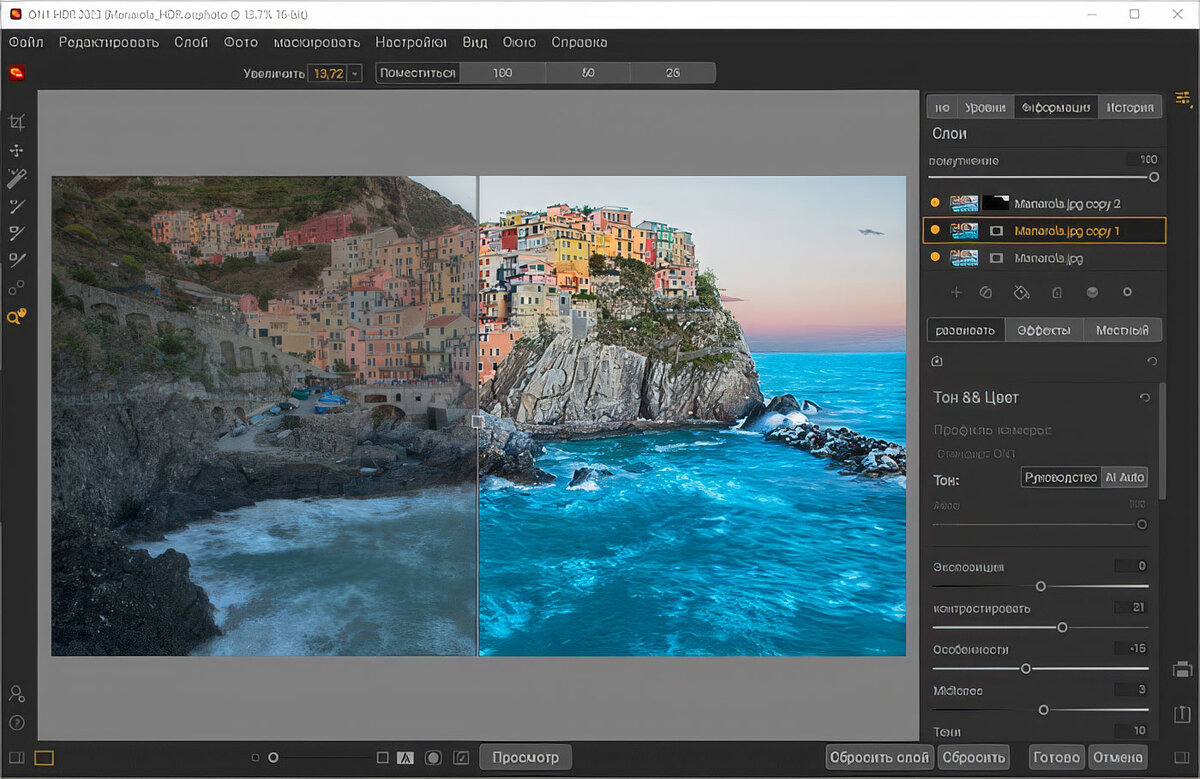Select the Руководство tone mode

pos(1060,477)
